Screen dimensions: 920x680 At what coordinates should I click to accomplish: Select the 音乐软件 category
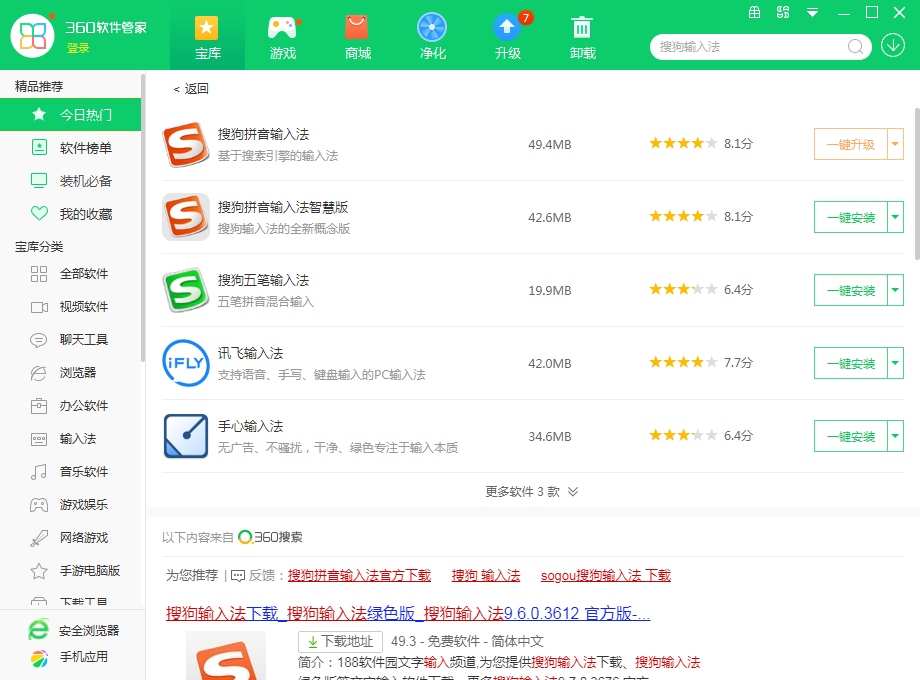[x=70, y=471]
